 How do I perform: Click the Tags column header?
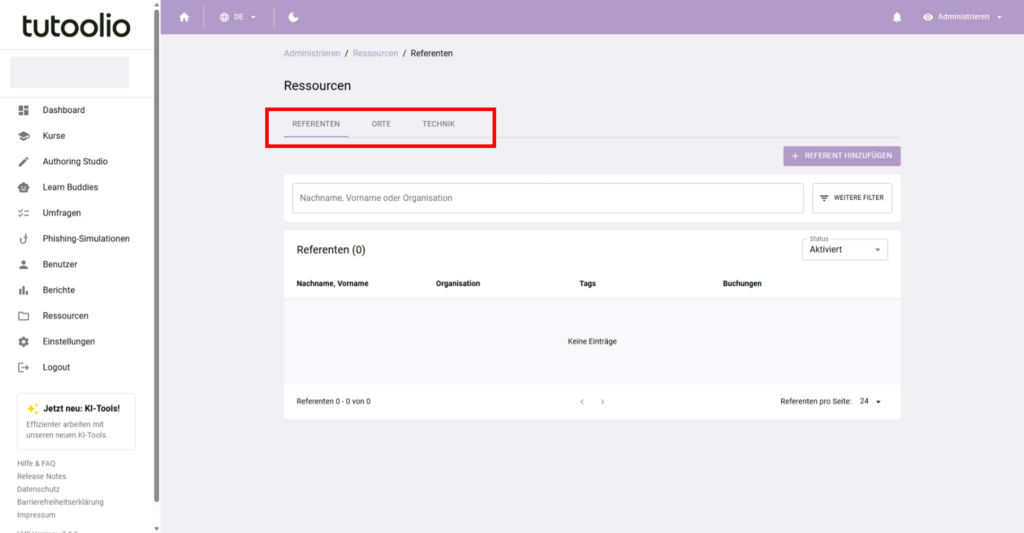pos(587,283)
